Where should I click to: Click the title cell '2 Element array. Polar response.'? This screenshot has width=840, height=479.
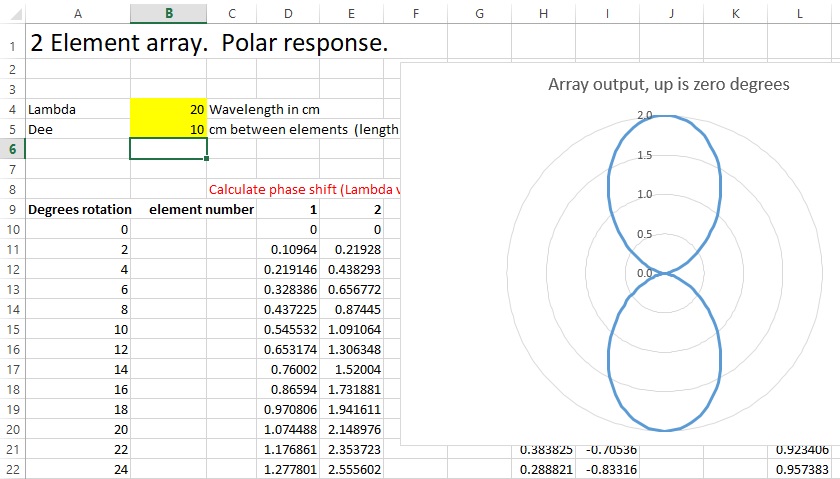click(x=209, y=42)
